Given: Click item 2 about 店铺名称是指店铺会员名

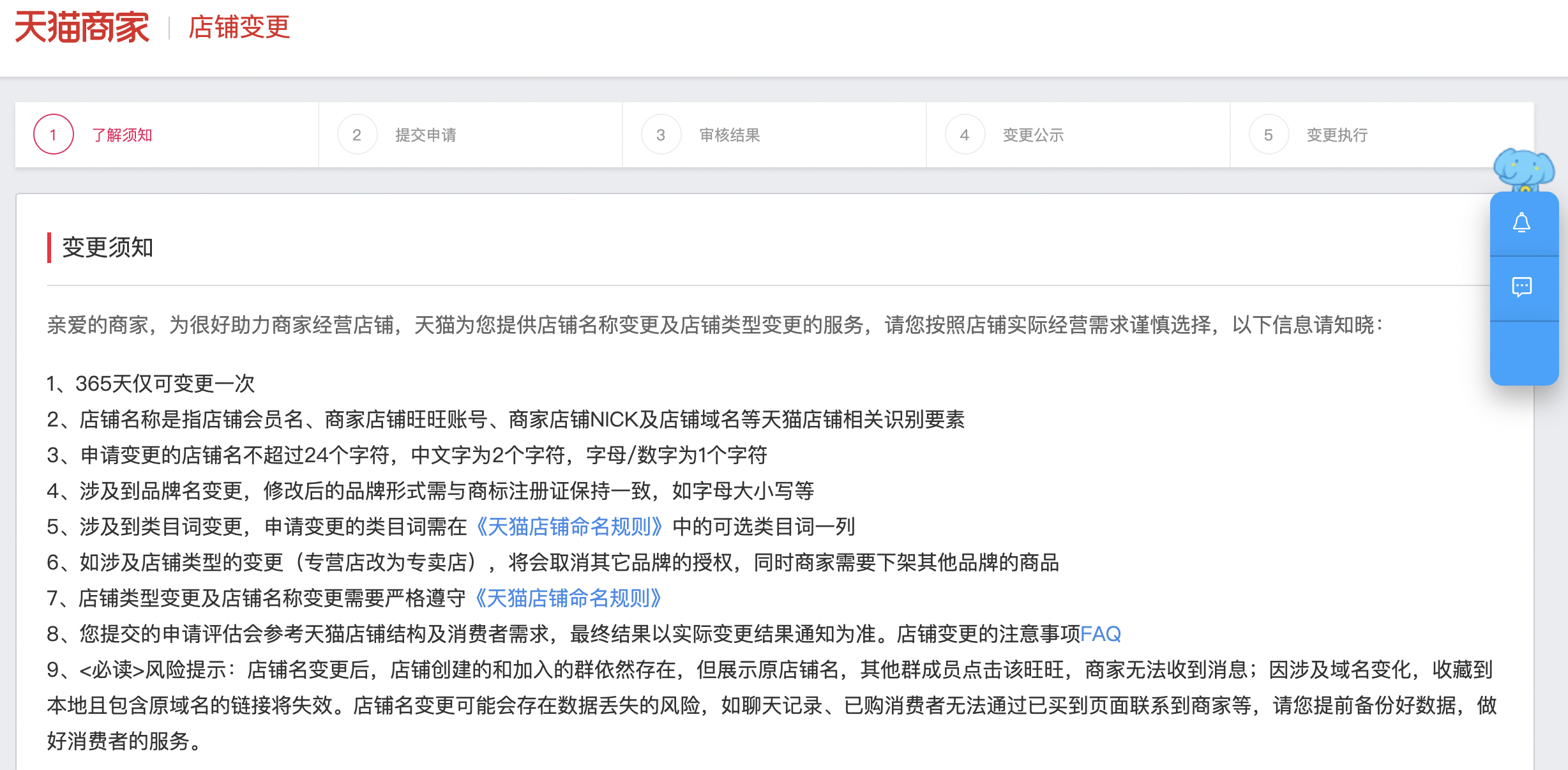Looking at the screenshot, I should 506,419.
